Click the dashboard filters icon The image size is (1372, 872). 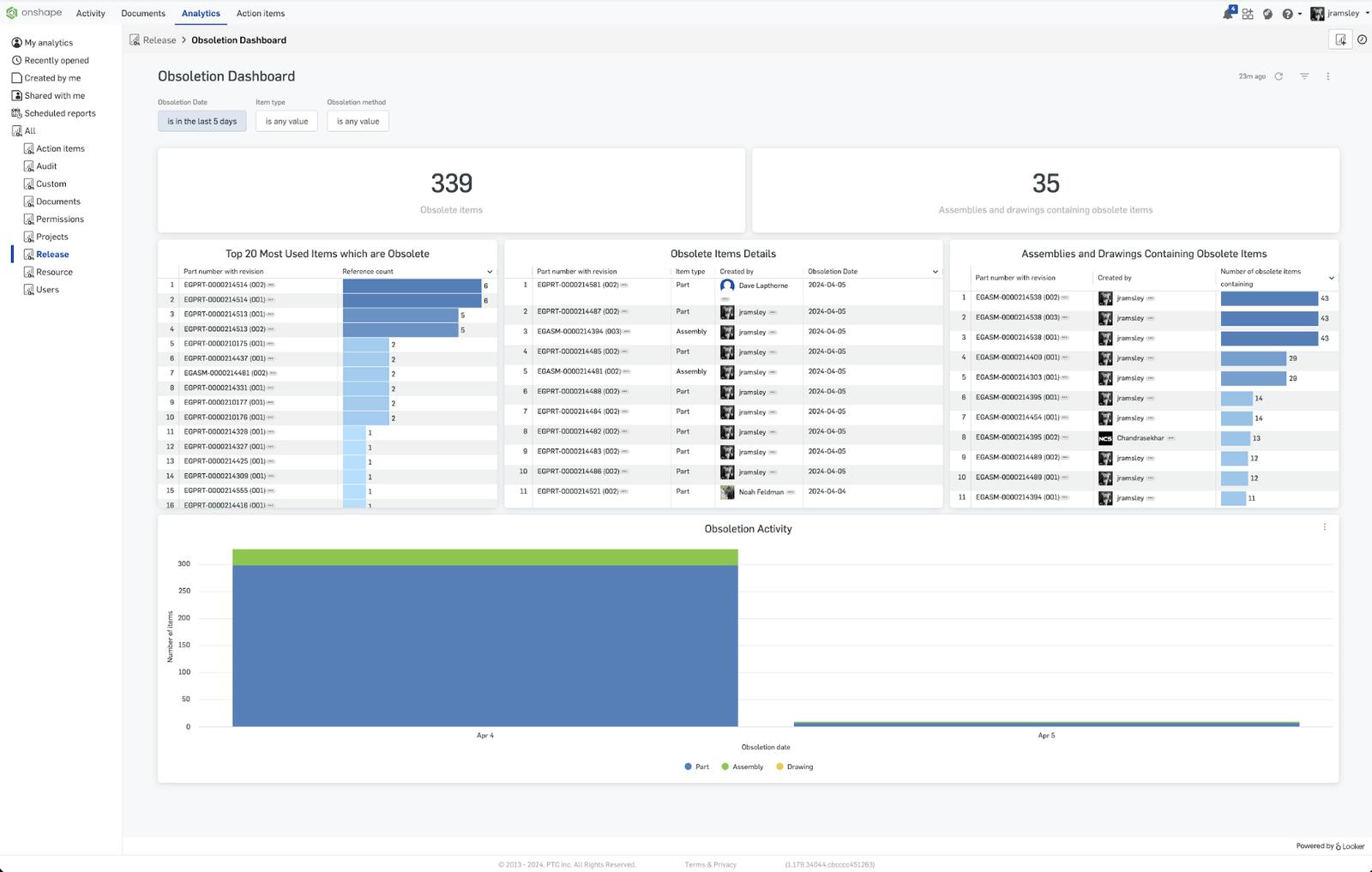1304,76
